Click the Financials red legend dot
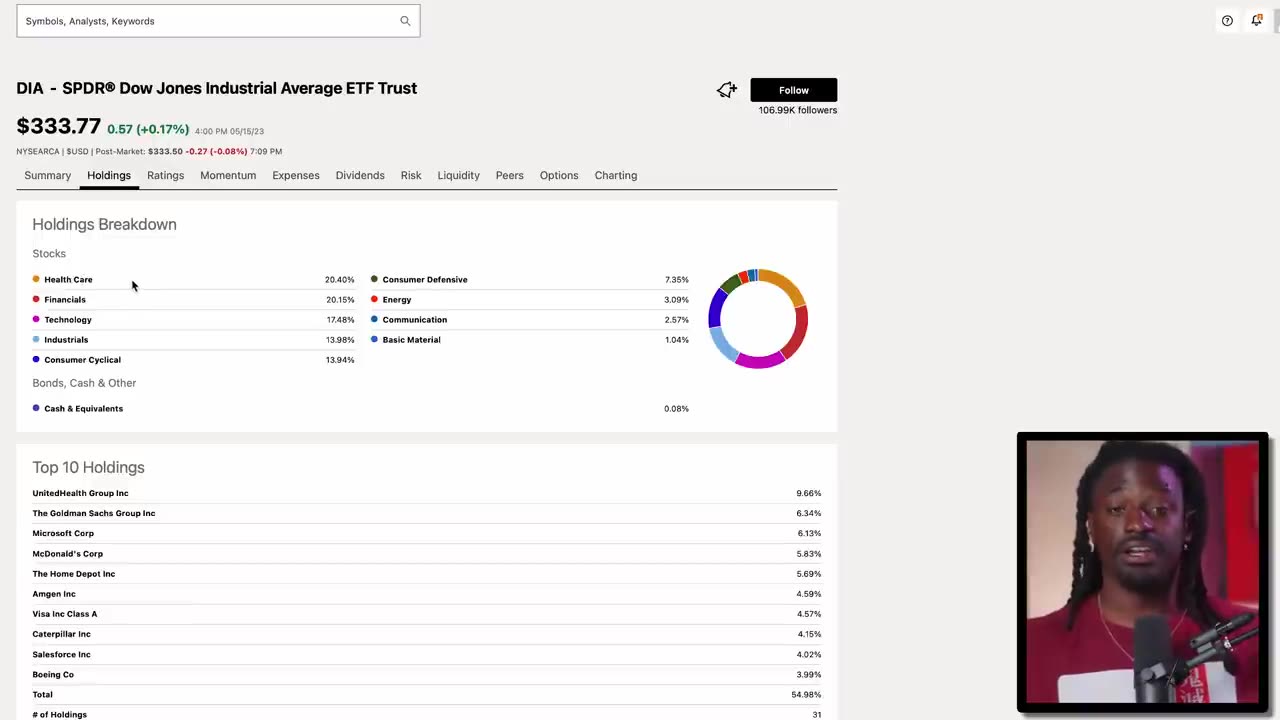The height and width of the screenshot is (720, 1280). [x=36, y=299]
